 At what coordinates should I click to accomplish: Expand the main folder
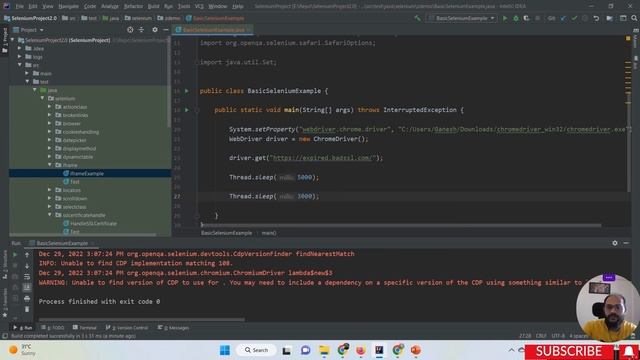[x=27, y=73]
